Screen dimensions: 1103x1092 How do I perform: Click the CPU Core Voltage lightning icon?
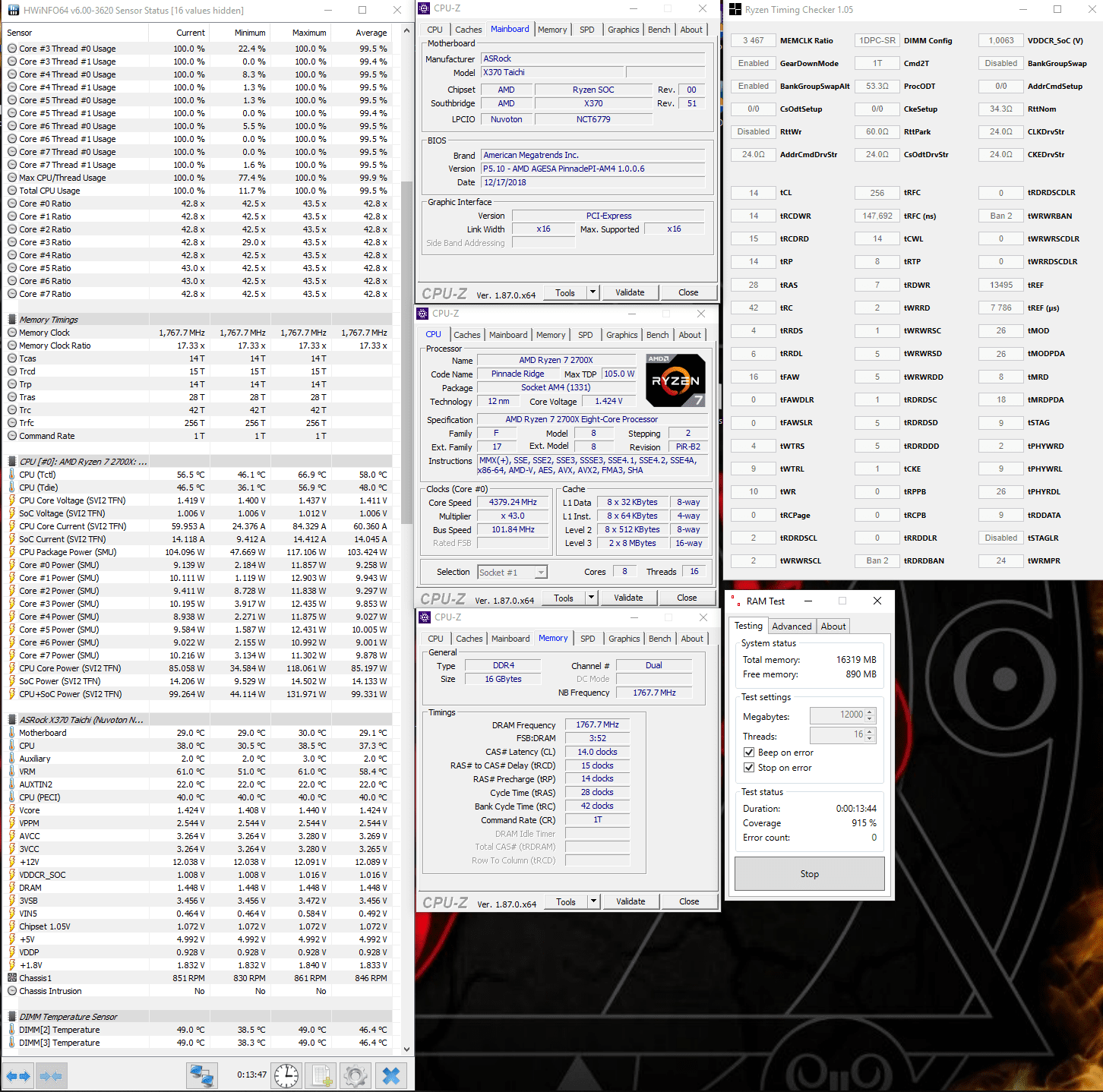pos(12,500)
